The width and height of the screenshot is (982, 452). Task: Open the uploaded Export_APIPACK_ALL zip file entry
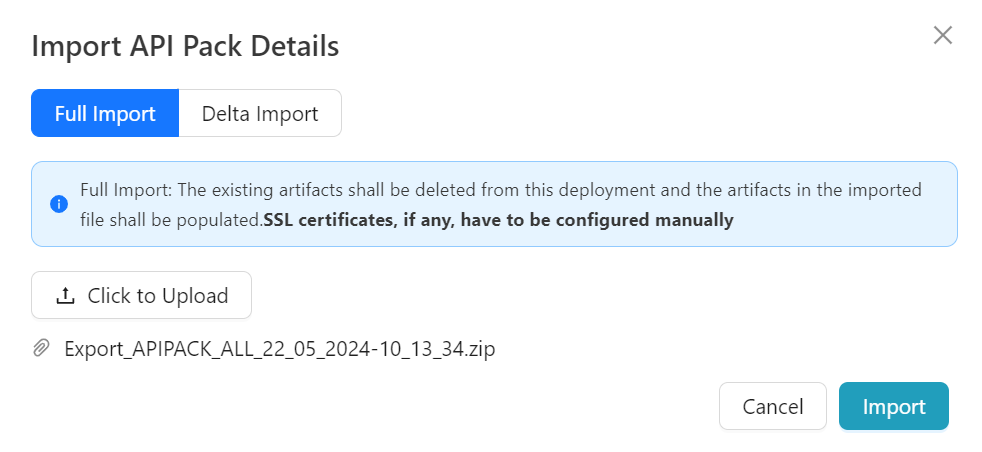(x=280, y=349)
